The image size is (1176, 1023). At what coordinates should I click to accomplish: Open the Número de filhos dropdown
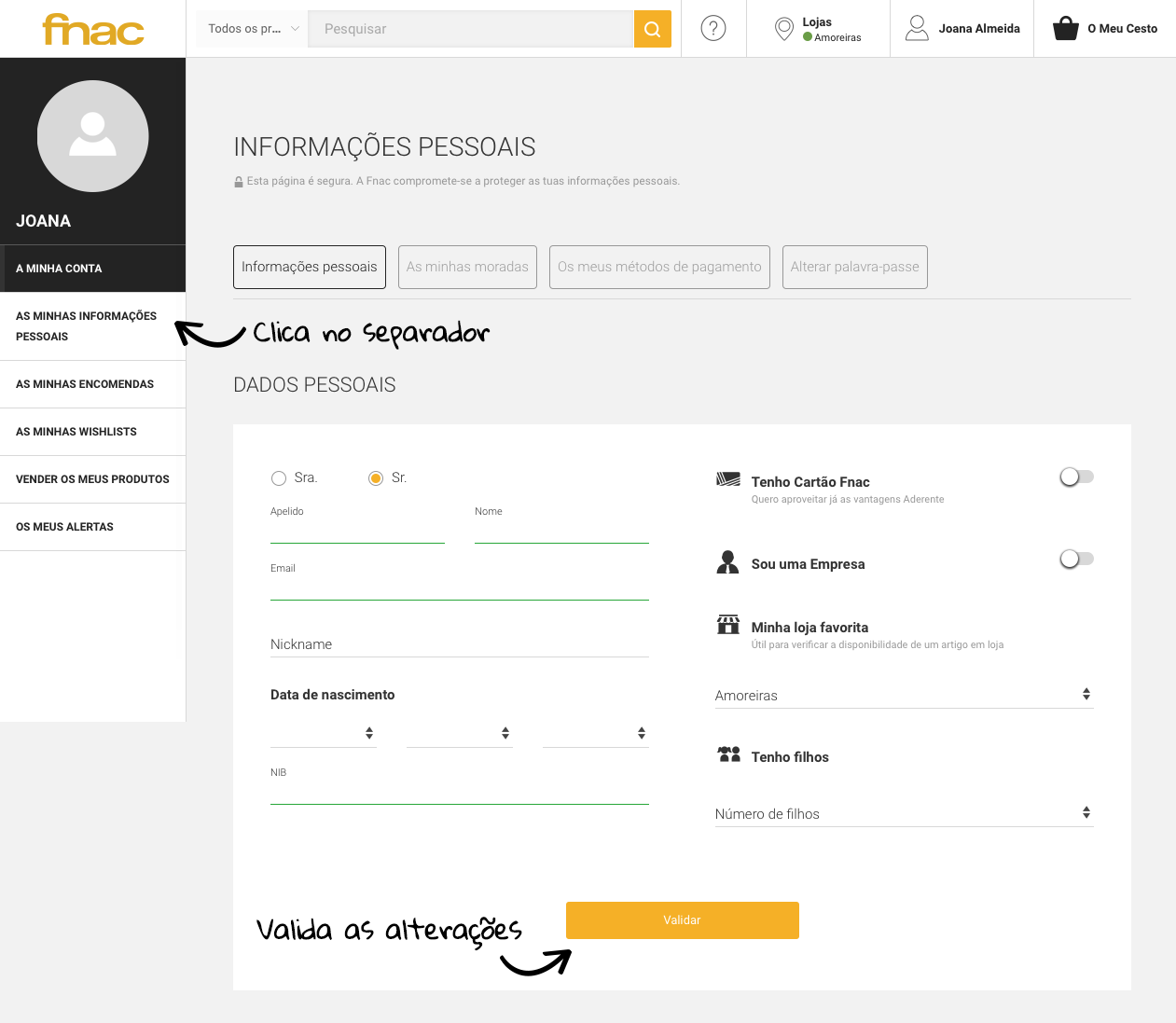[904, 813]
